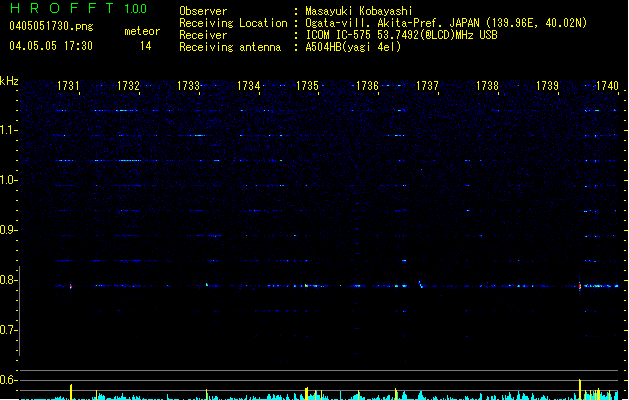Click the 'meteor' label
The width and height of the screenshot is (629, 400).
tap(142, 31)
